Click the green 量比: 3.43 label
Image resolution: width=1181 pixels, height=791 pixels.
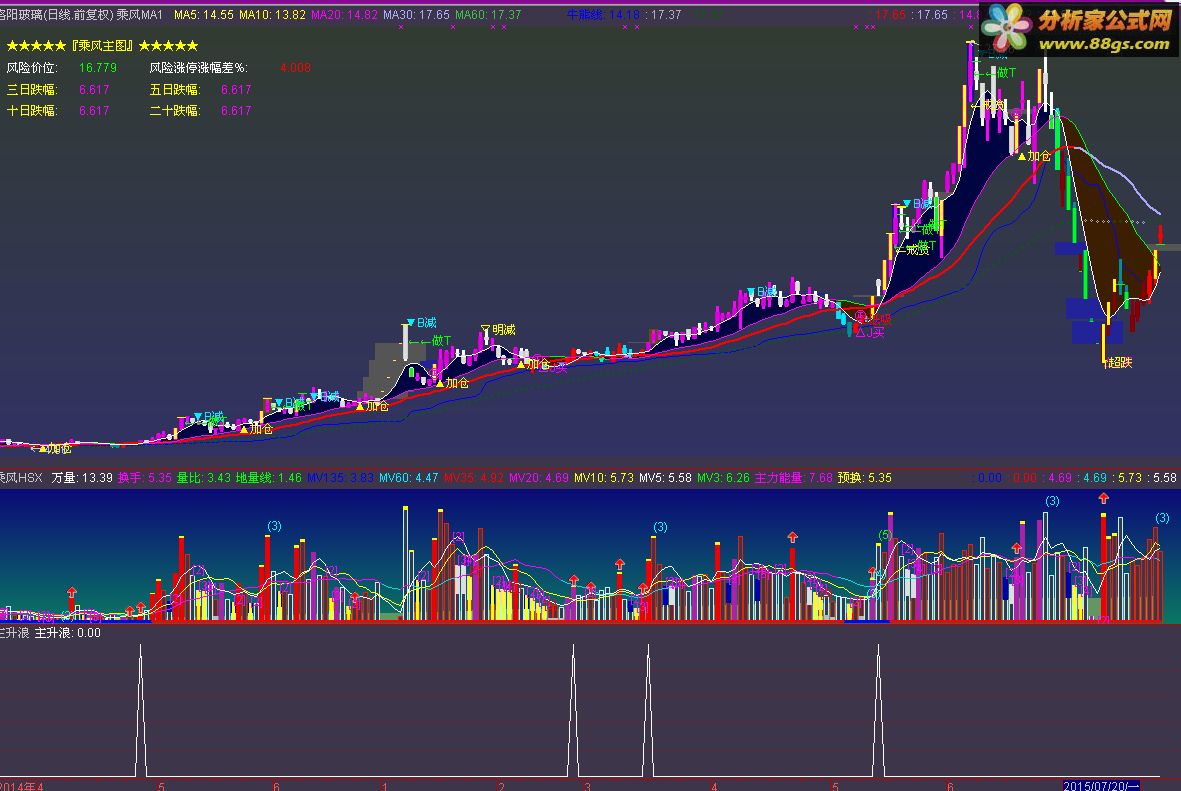[x=203, y=478]
